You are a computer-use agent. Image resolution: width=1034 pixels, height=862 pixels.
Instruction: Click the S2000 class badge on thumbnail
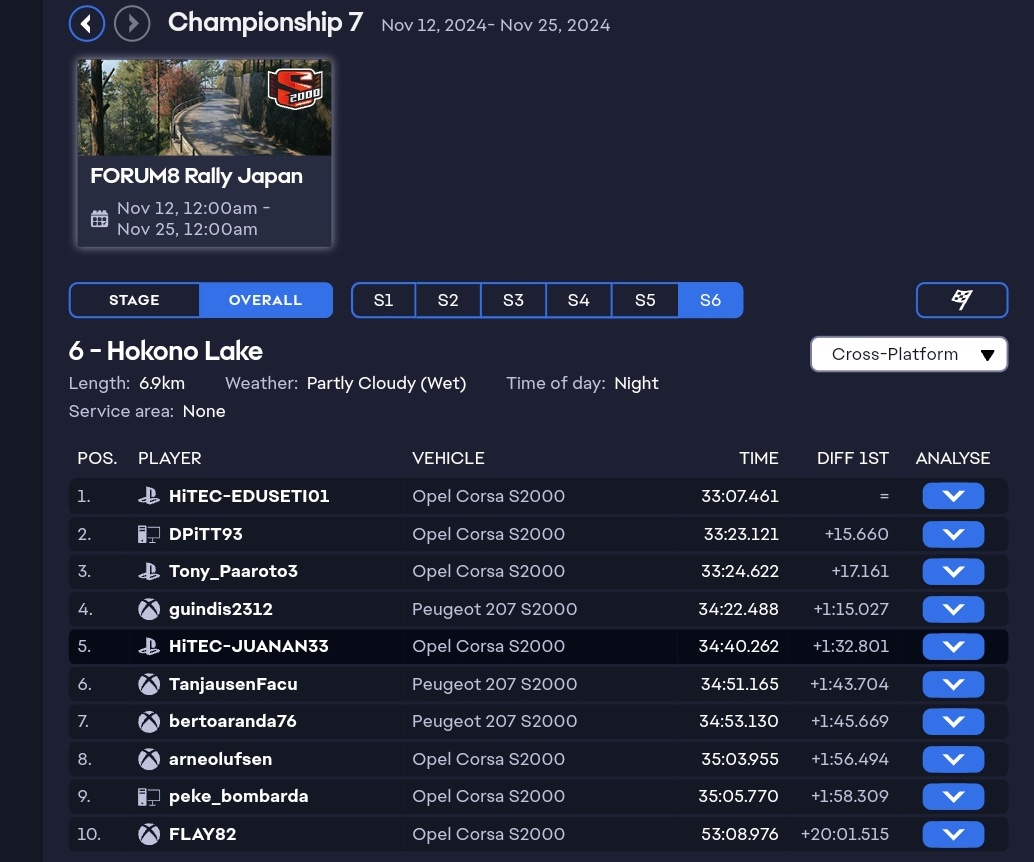(295, 88)
